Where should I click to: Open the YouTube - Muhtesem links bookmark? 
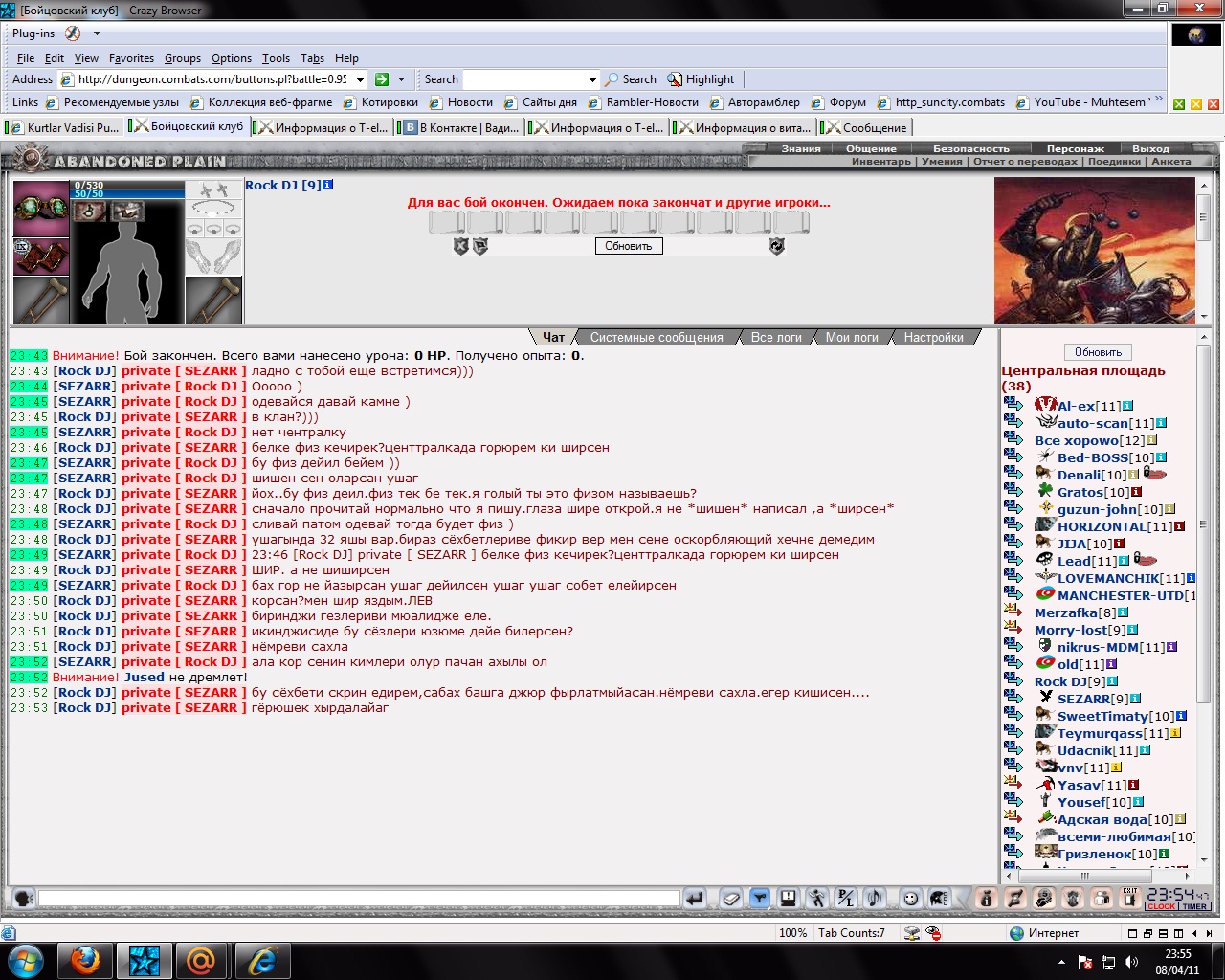pos(1082,102)
